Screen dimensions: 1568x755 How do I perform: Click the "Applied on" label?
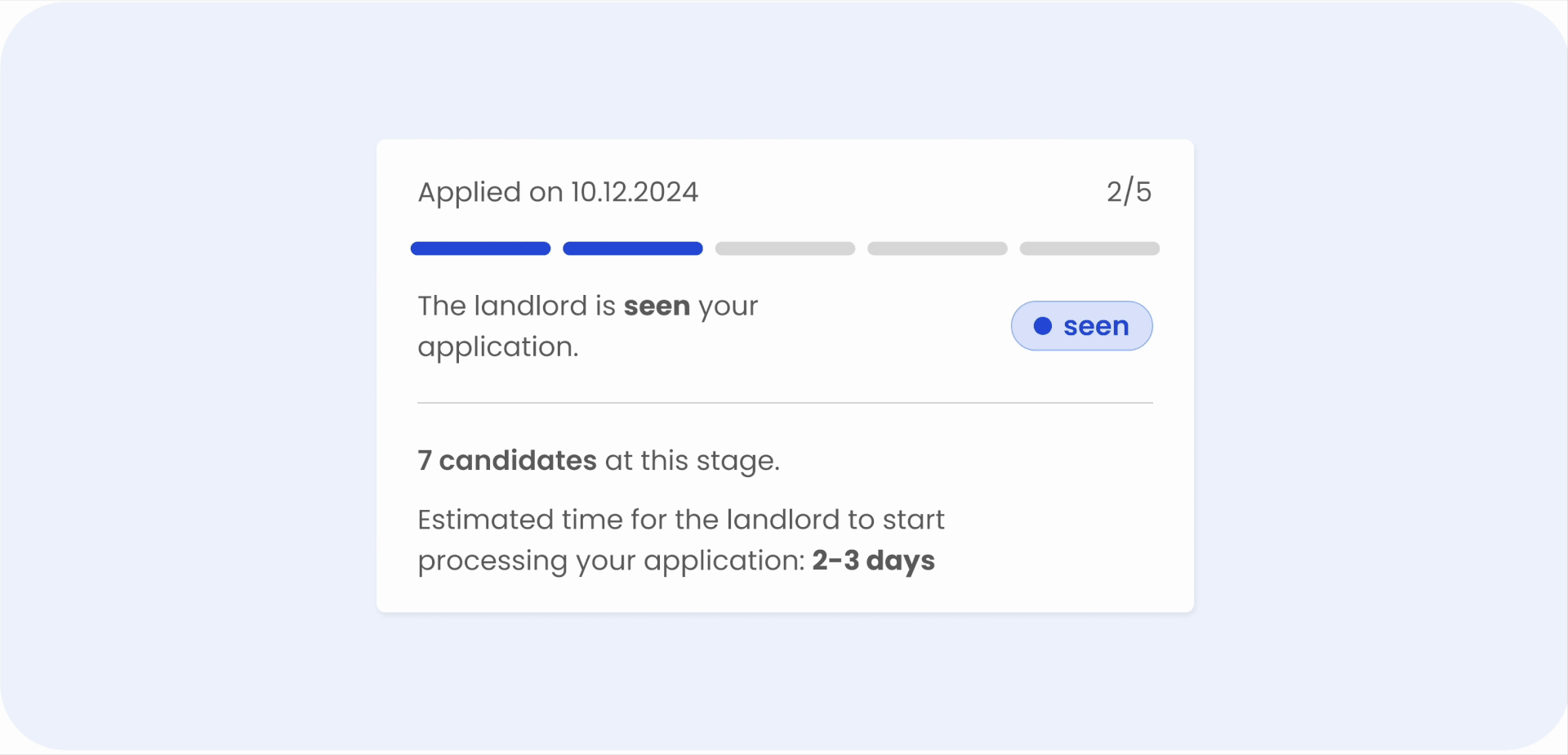(490, 193)
